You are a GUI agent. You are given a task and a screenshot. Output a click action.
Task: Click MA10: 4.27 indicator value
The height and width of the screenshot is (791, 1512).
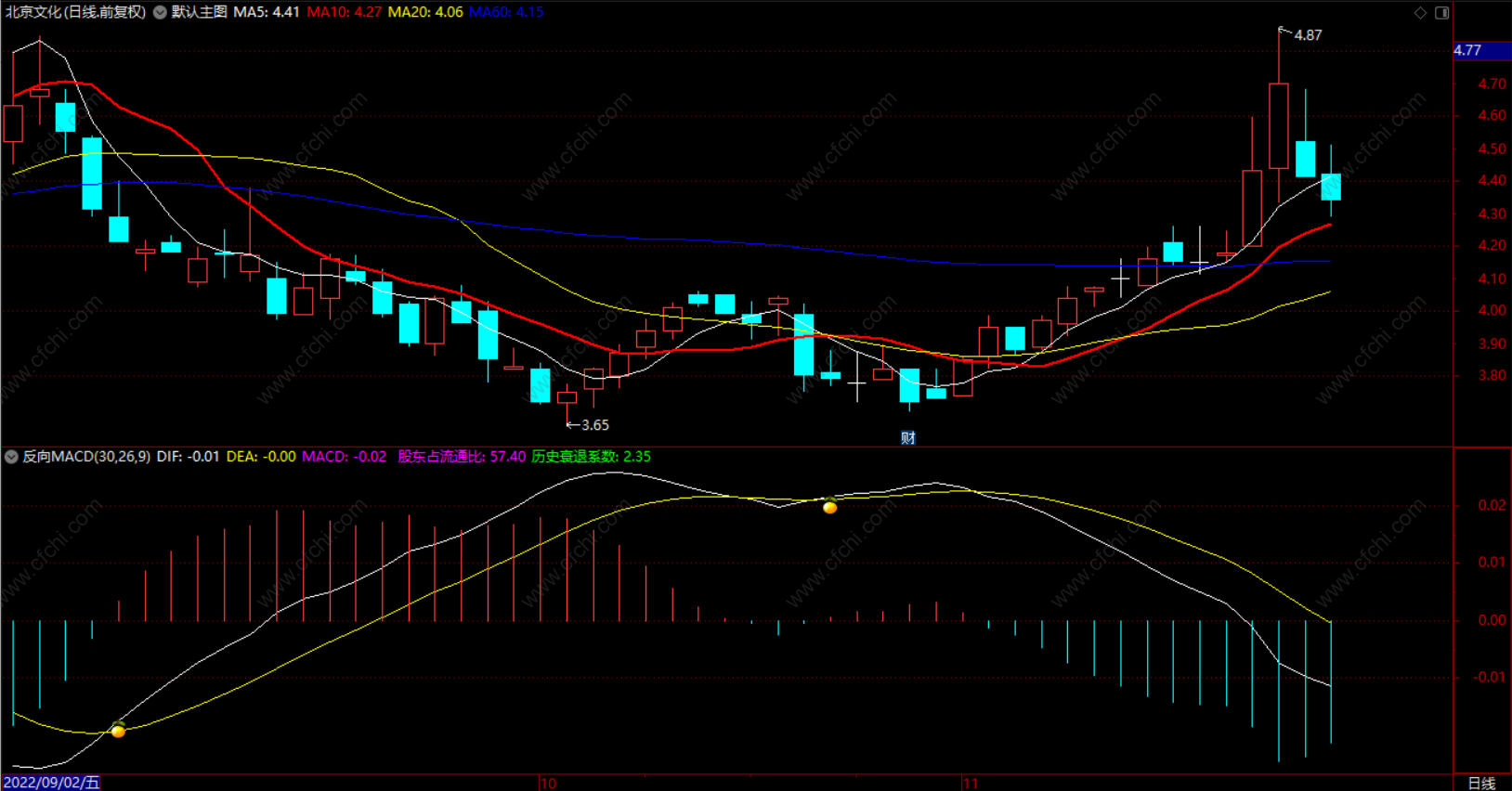[344, 12]
